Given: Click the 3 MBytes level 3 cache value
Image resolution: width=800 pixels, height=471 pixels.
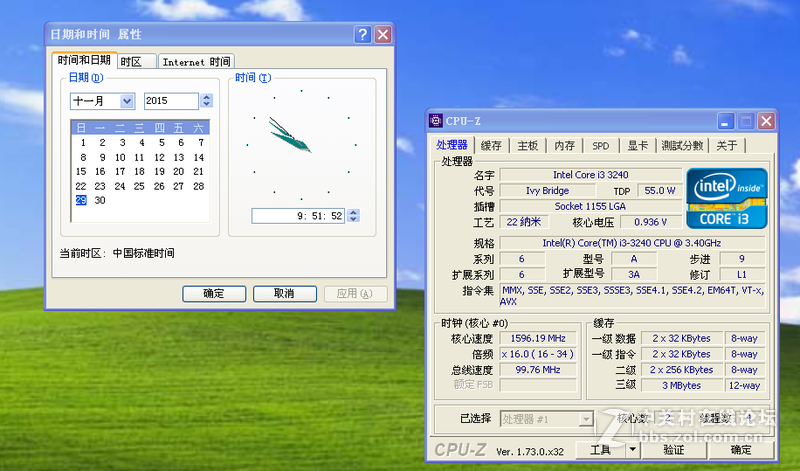Looking at the screenshot, I should [682, 386].
